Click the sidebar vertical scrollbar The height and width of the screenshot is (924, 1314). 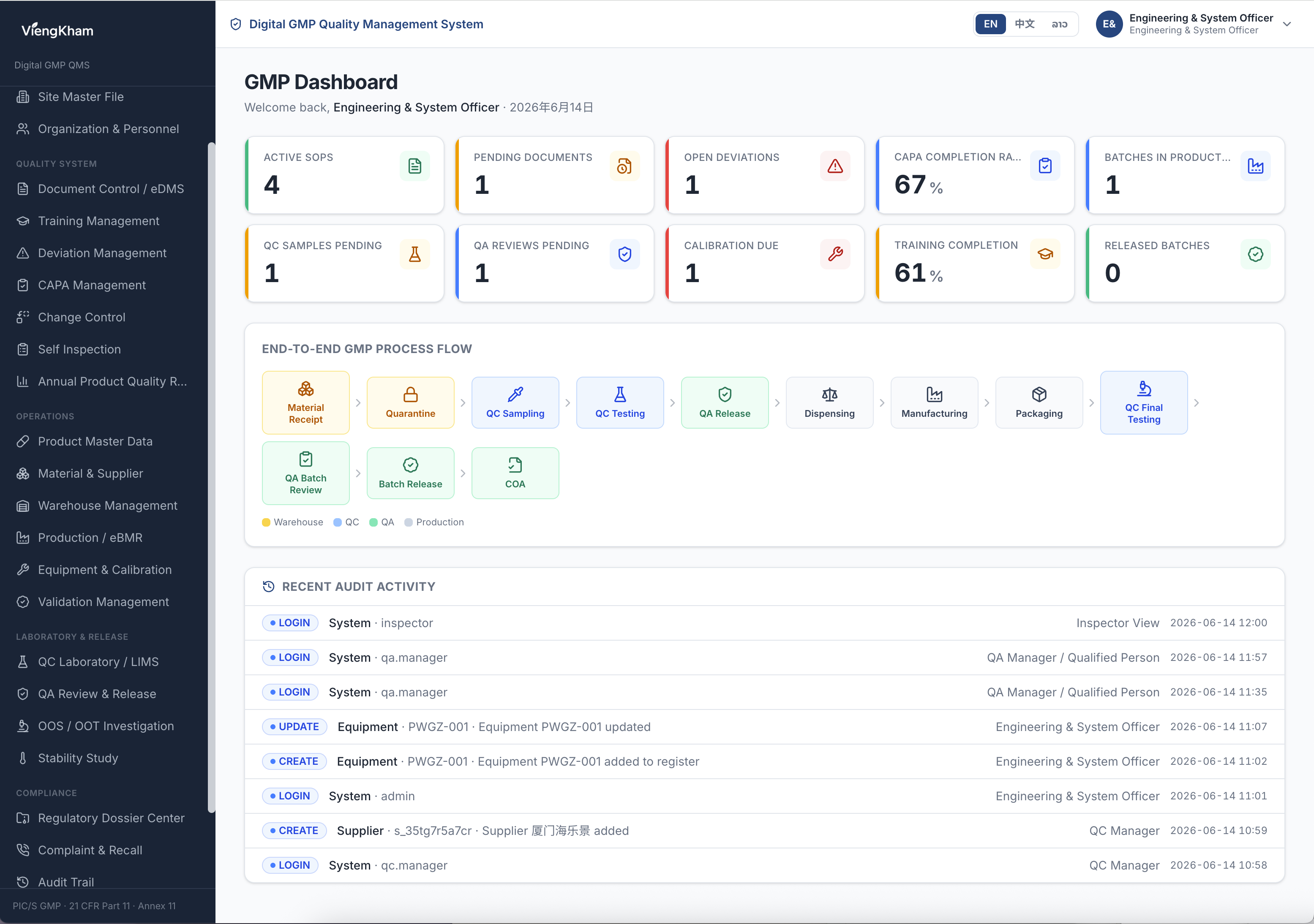[x=211, y=478]
